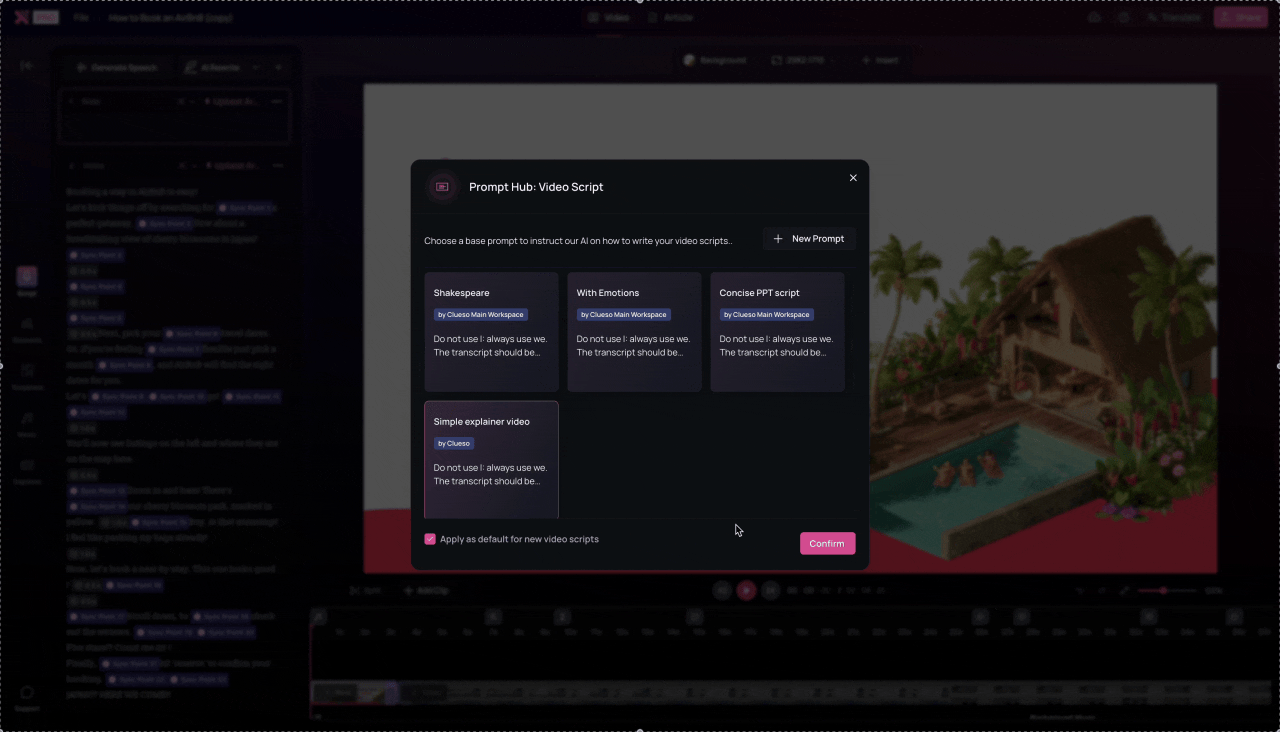Click the Insert button above the canvas
The height and width of the screenshot is (732, 1280).
[880, 60]
